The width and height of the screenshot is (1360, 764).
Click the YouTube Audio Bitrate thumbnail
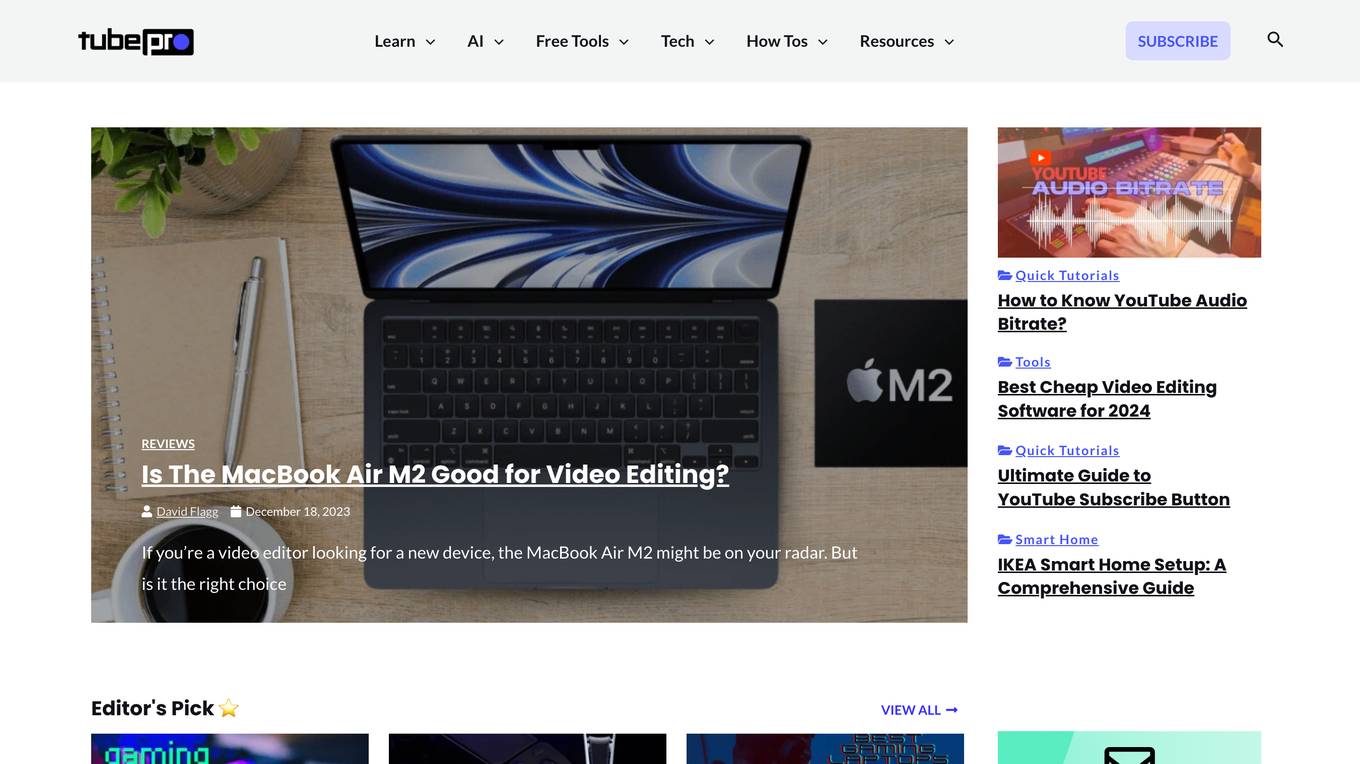1129,192
